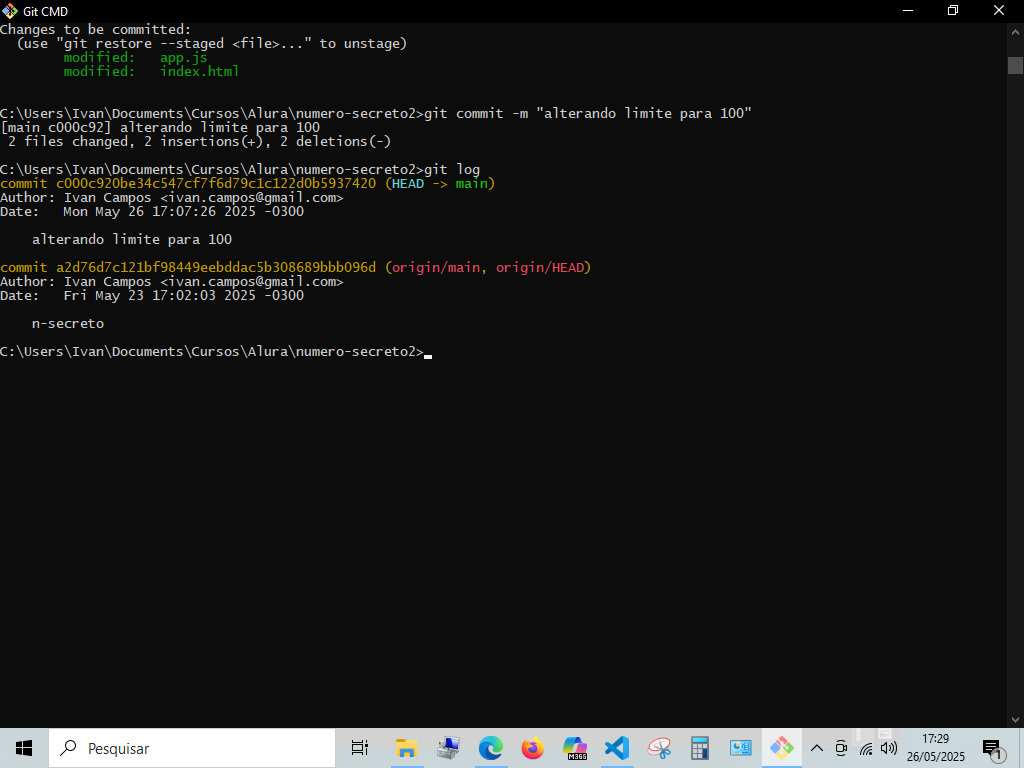Open the Snipping Tool icon
This screenshot has width=1024, height=768.
click(x=659, y=748)
